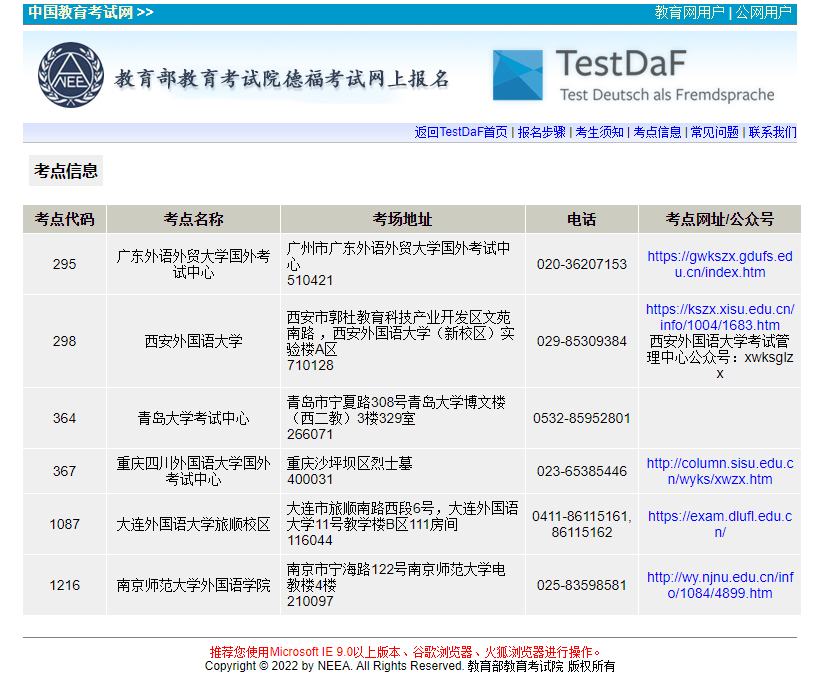Click 大连外国语大学旅顺校区 name cell
The height and width of the screenshot is (690, 820).
click(193, 524)
